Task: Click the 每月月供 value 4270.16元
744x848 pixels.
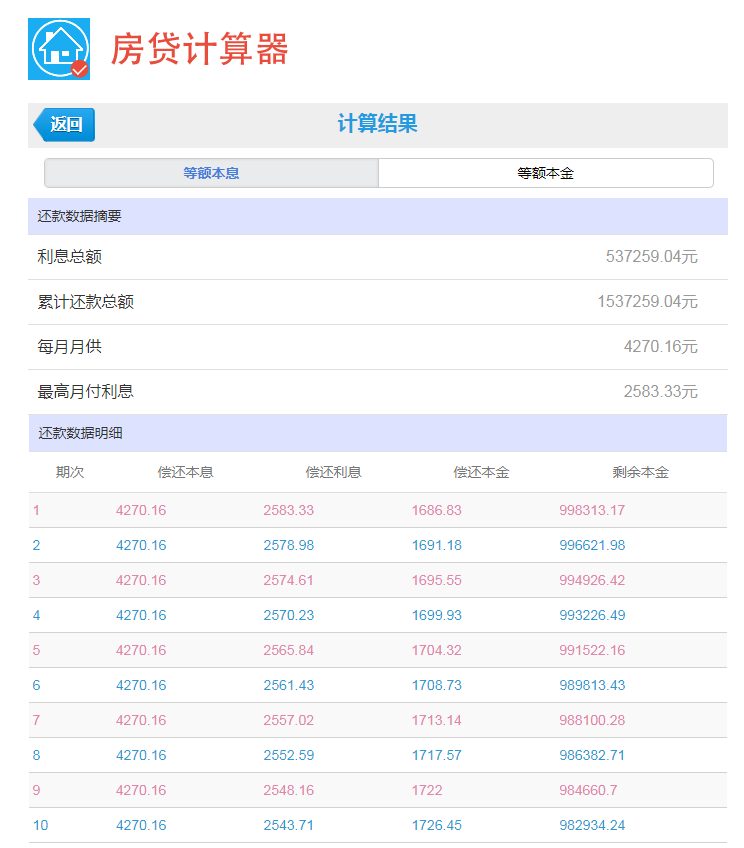Action: tap(660, 347)
